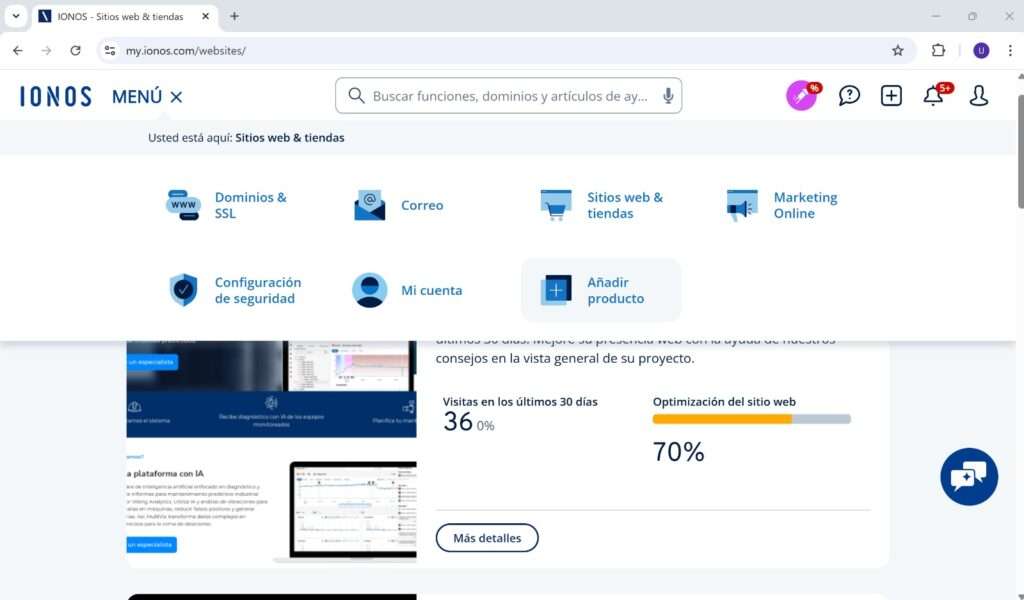Click the 36 visits count
The image size is (1024, 600).
coord(458,422)
